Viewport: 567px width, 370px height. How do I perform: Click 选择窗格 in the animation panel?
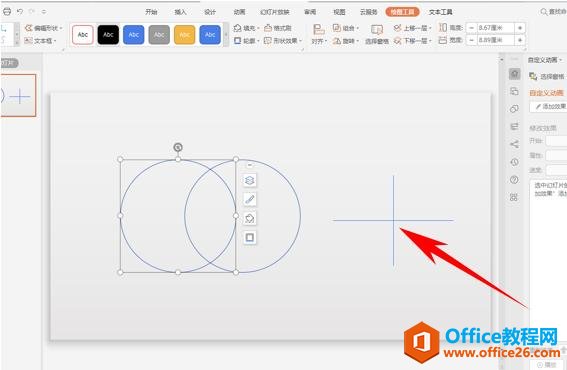547,76
